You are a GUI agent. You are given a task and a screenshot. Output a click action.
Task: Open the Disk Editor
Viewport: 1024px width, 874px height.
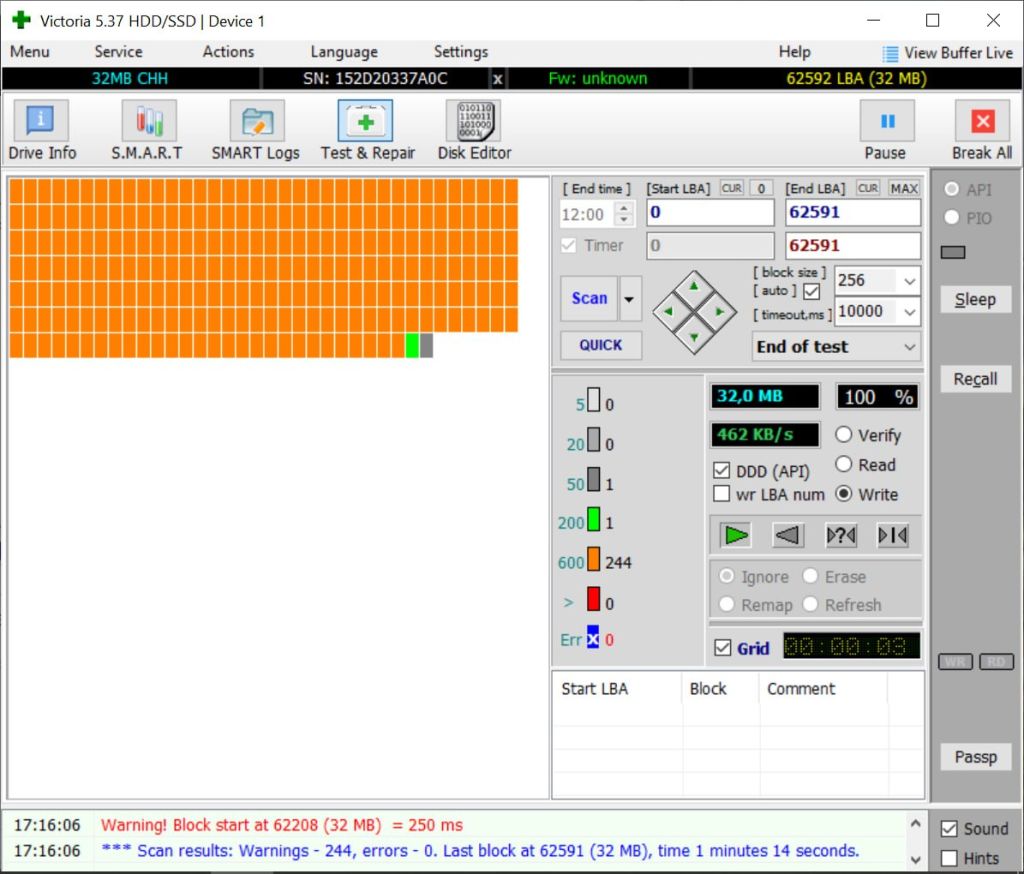click(475, 130)
